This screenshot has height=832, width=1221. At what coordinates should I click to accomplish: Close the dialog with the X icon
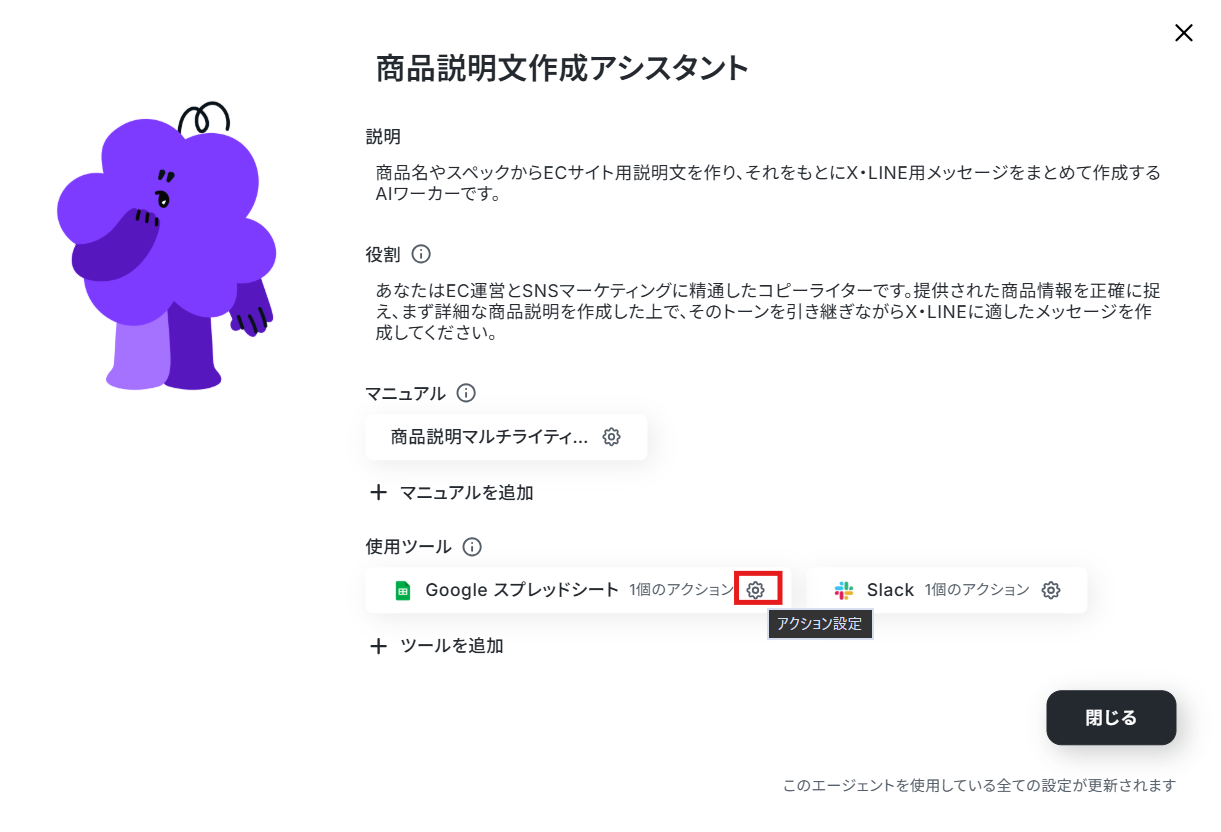click(x=1184, y=33)
